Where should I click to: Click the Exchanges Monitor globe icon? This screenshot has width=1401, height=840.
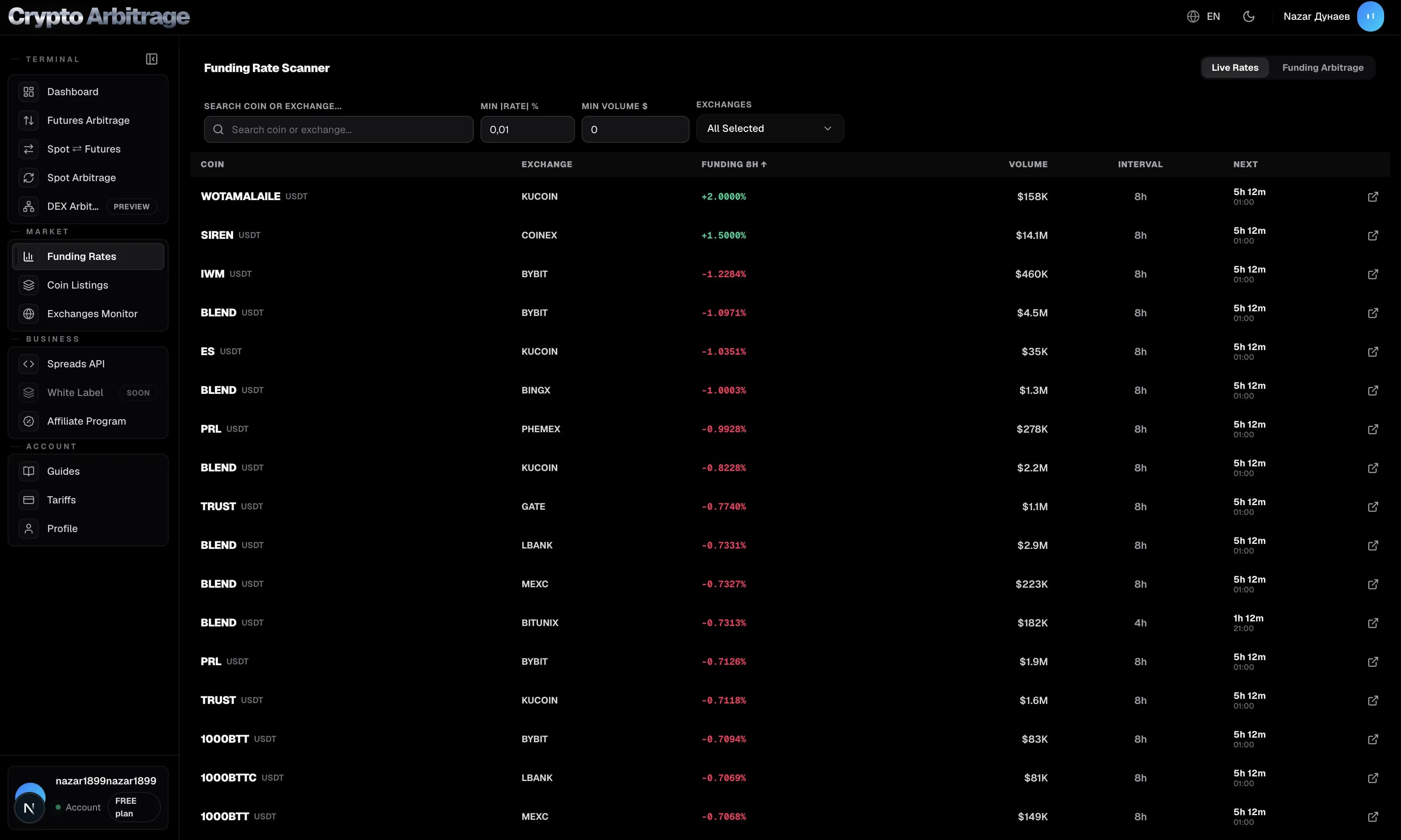(x=28, y=313)
